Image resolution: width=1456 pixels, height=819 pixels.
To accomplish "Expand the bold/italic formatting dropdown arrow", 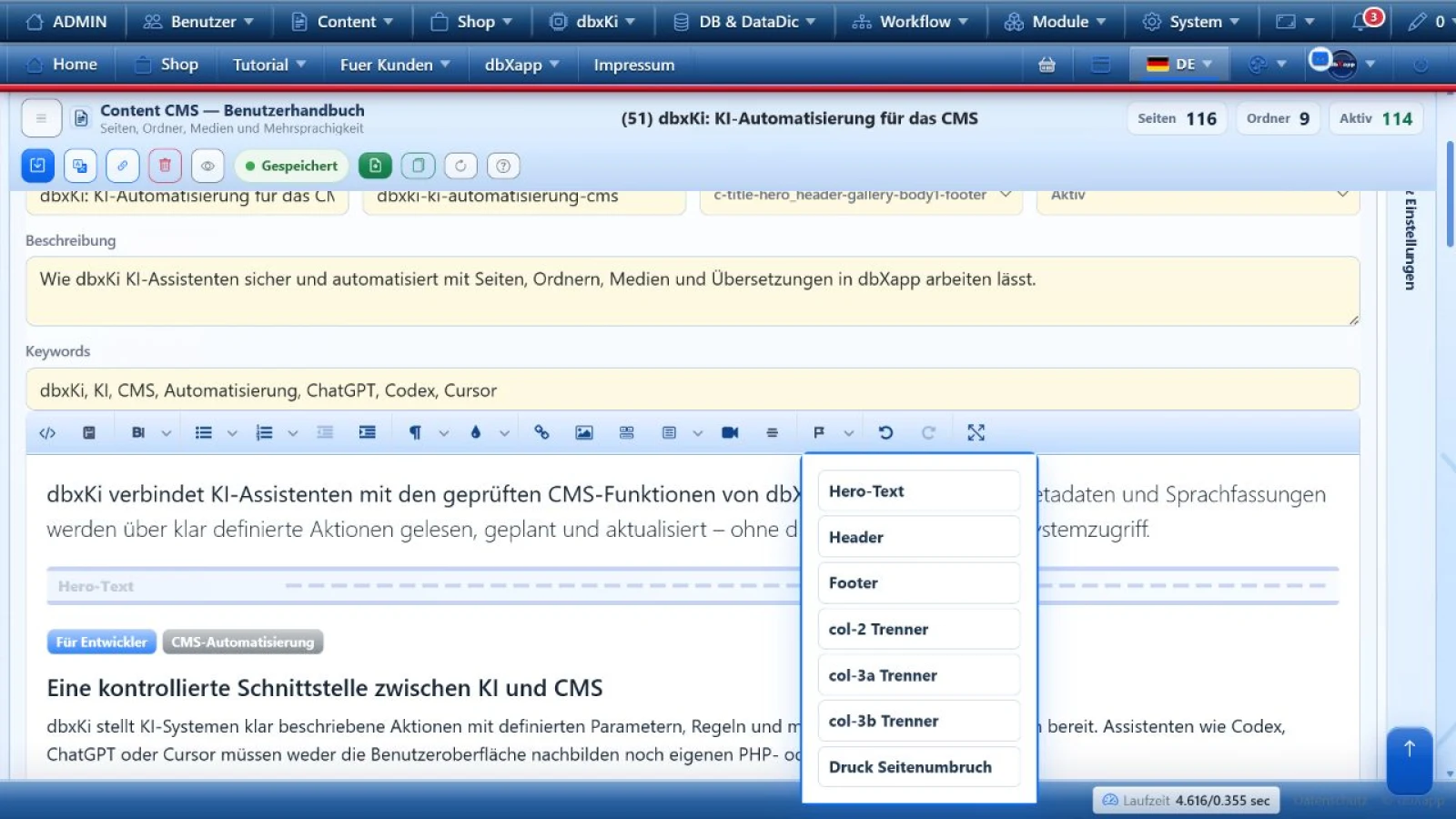I will (167, 433).
